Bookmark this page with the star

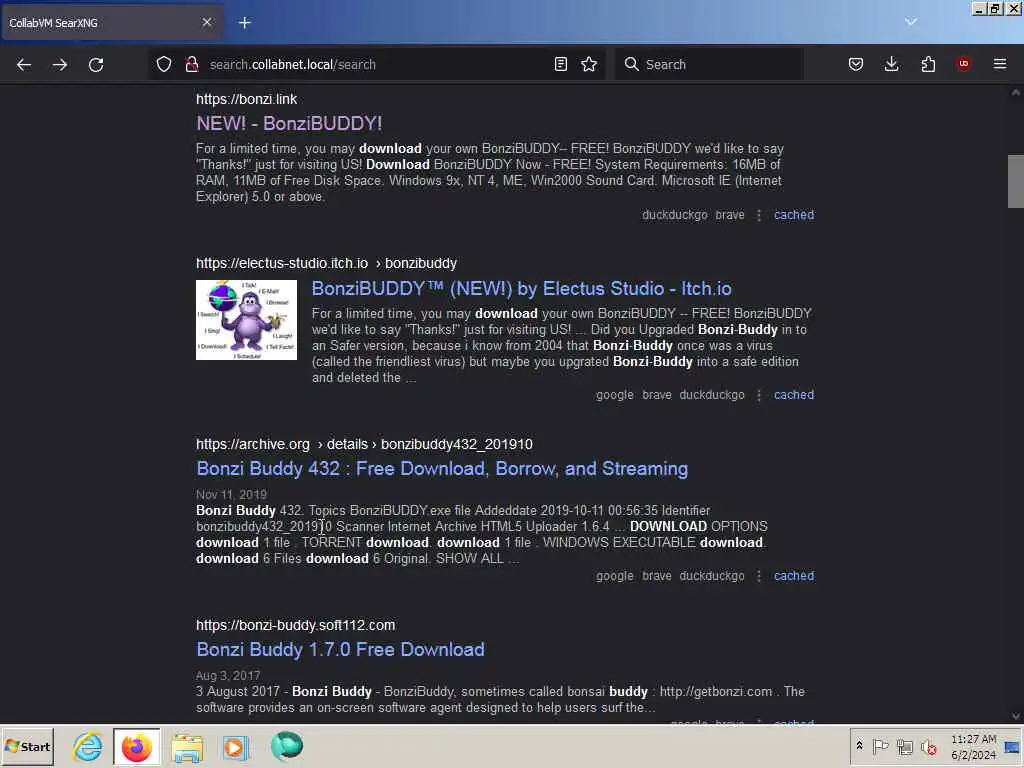(x=589, y=64)
